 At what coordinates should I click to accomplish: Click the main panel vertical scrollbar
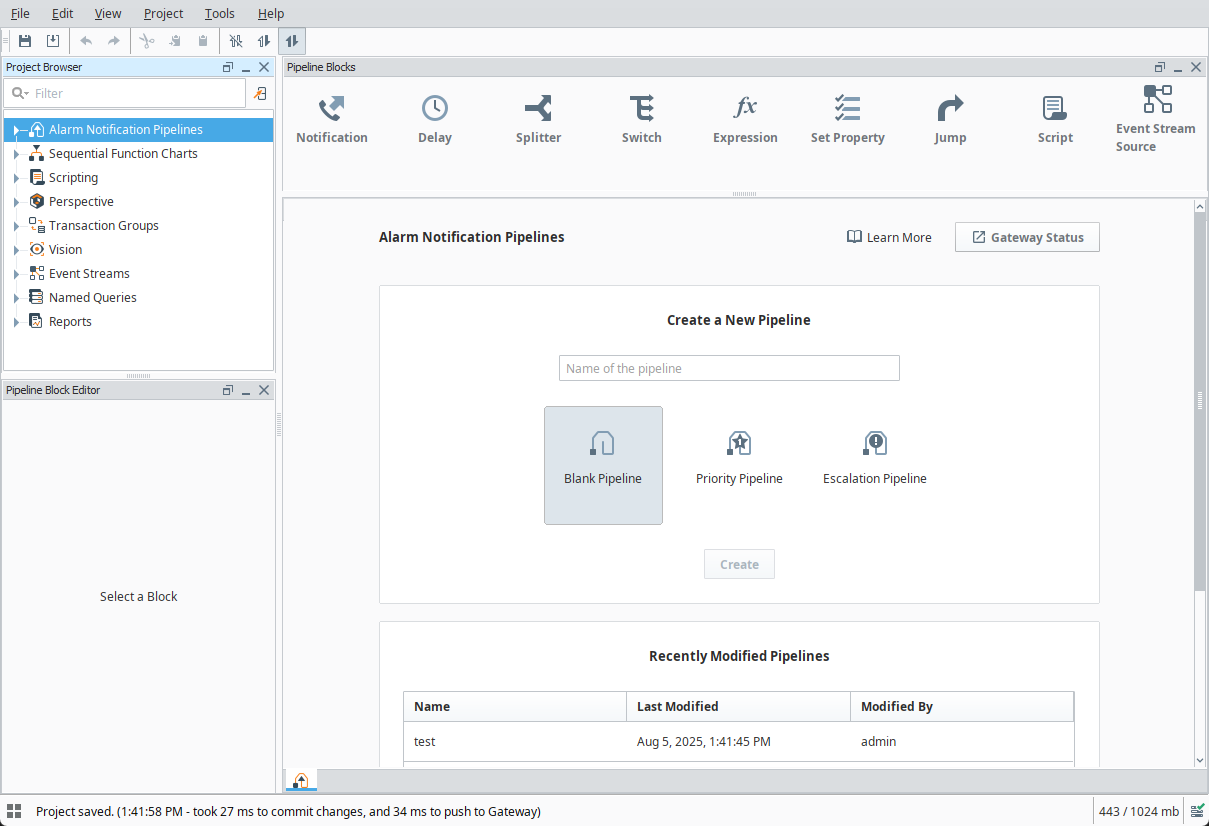1200,400
